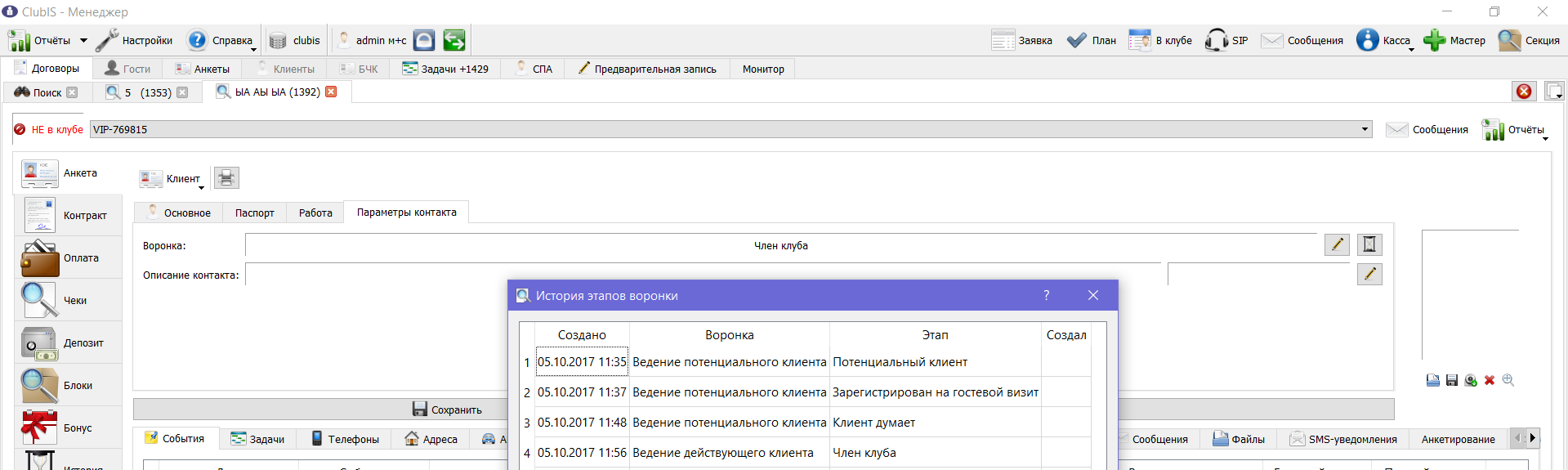Switch to the Договоры tab

47,69
